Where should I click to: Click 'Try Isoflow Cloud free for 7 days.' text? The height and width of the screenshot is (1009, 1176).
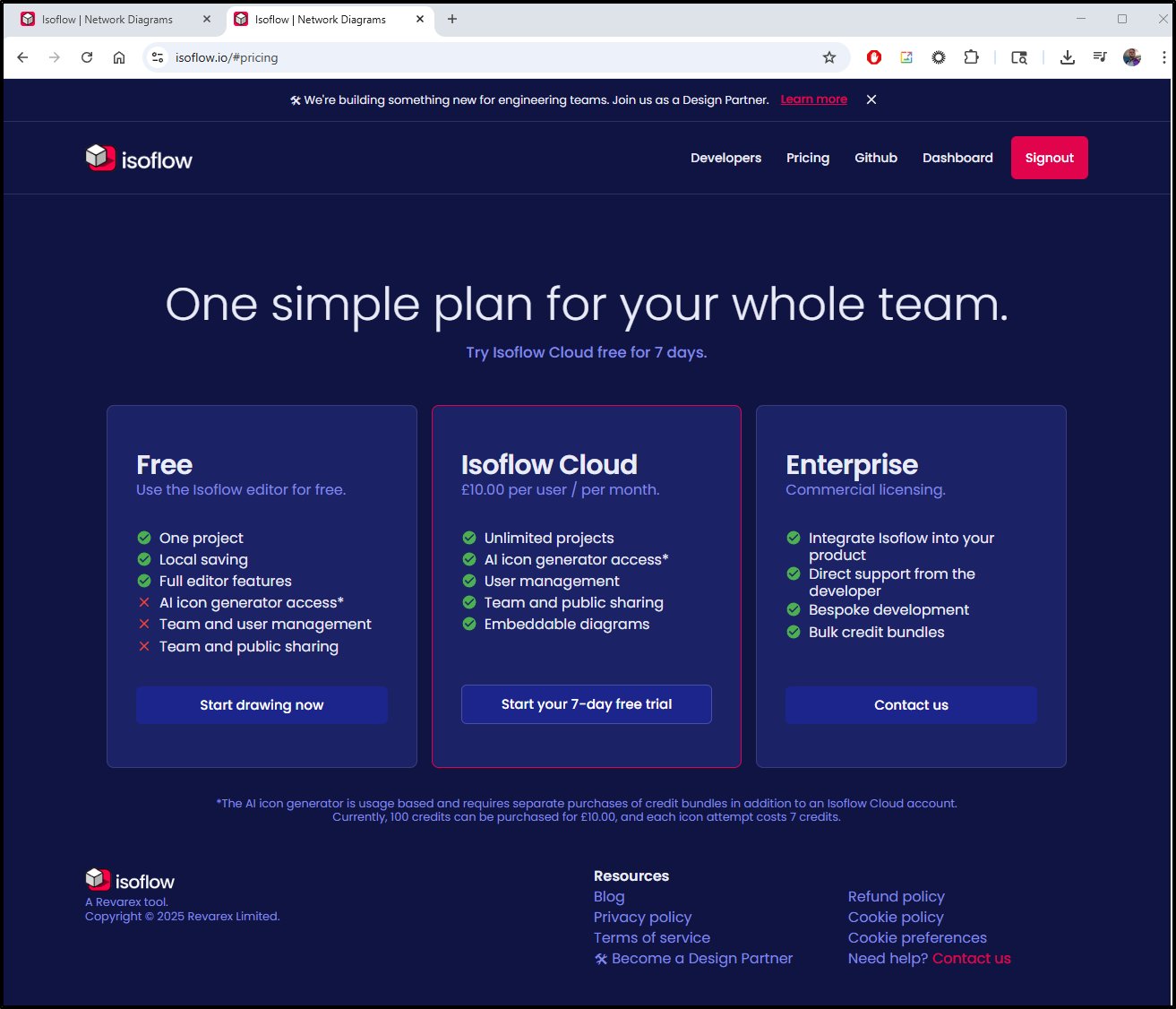pos(587,352)
